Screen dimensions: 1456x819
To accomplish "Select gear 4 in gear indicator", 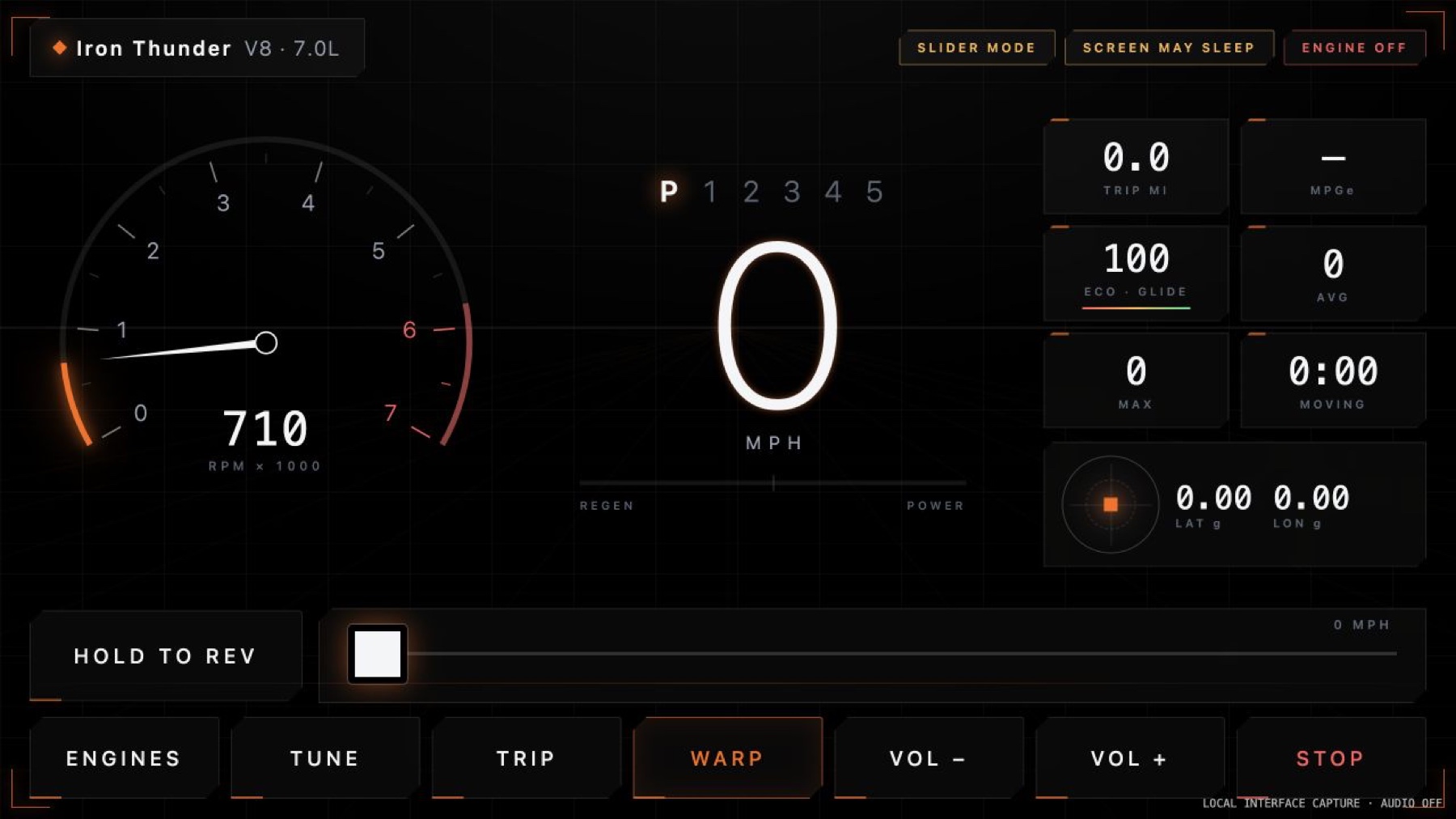I will (833, 192).
